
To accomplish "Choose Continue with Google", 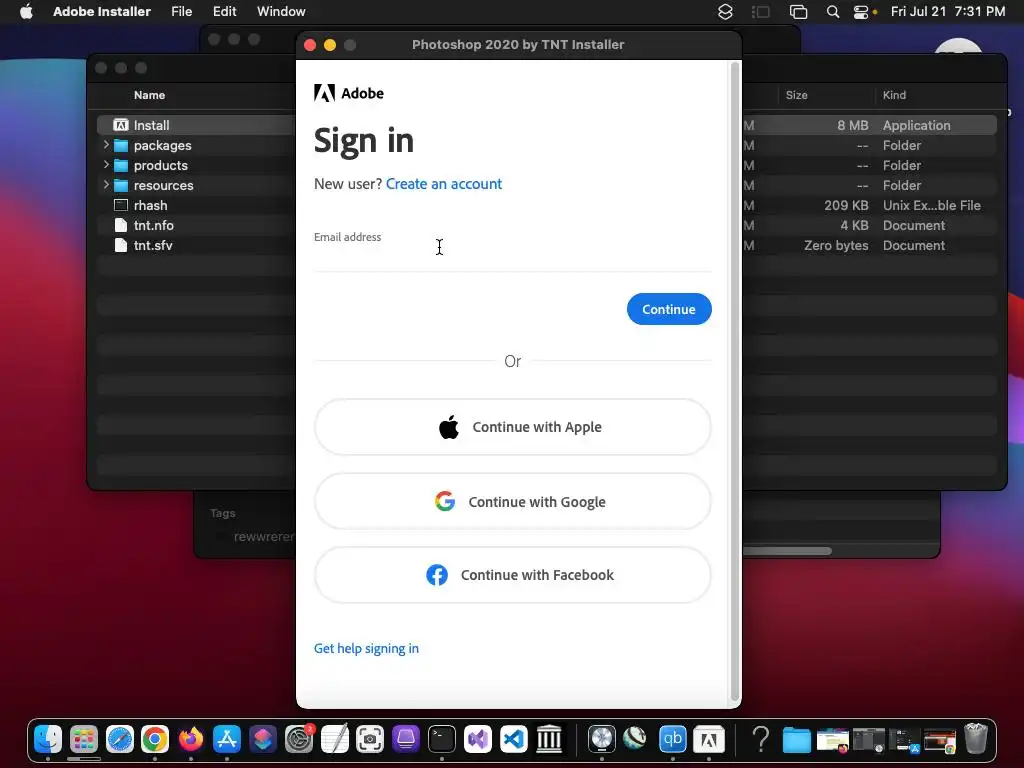I will [513, 502].
